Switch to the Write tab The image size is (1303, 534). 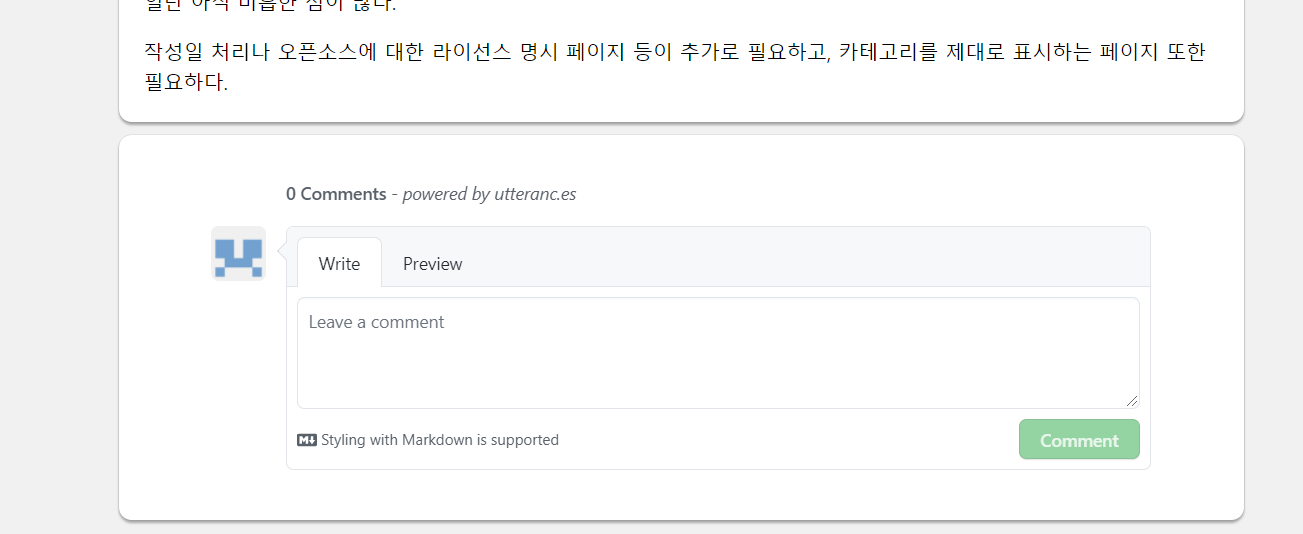click(x=339, y=264)
